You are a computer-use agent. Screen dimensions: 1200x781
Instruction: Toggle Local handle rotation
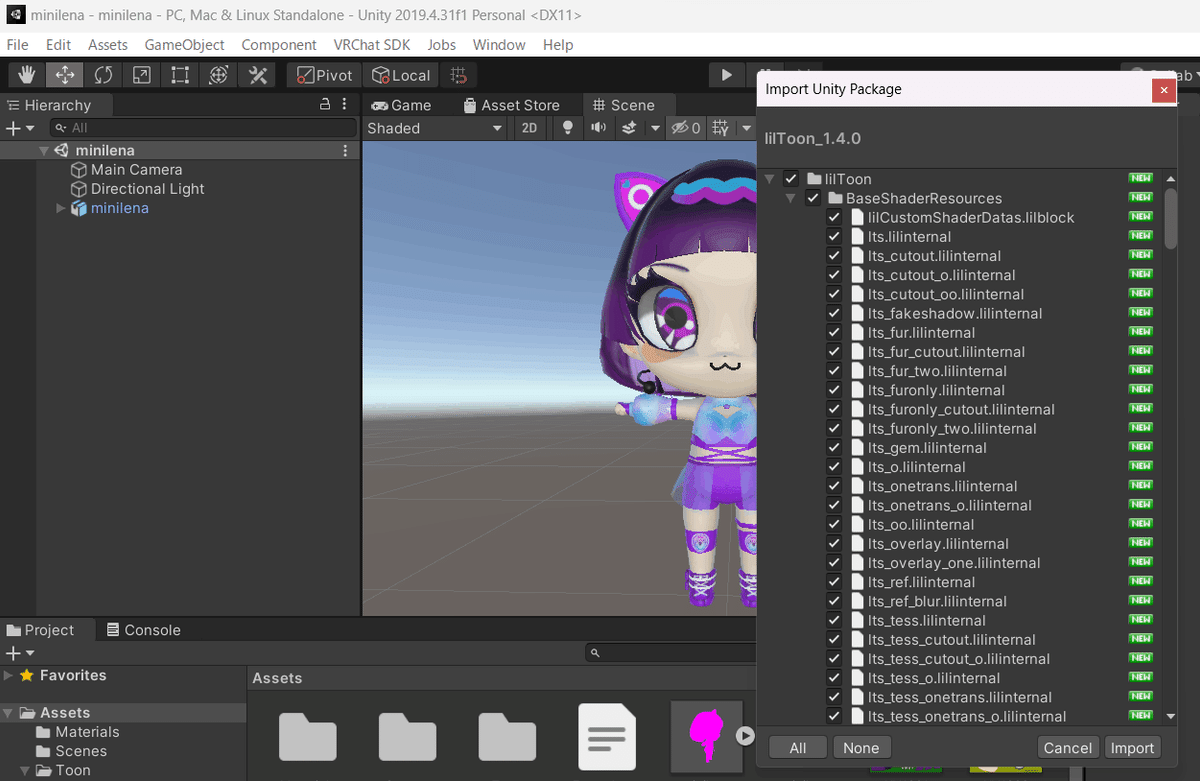(x=401, y=75)
